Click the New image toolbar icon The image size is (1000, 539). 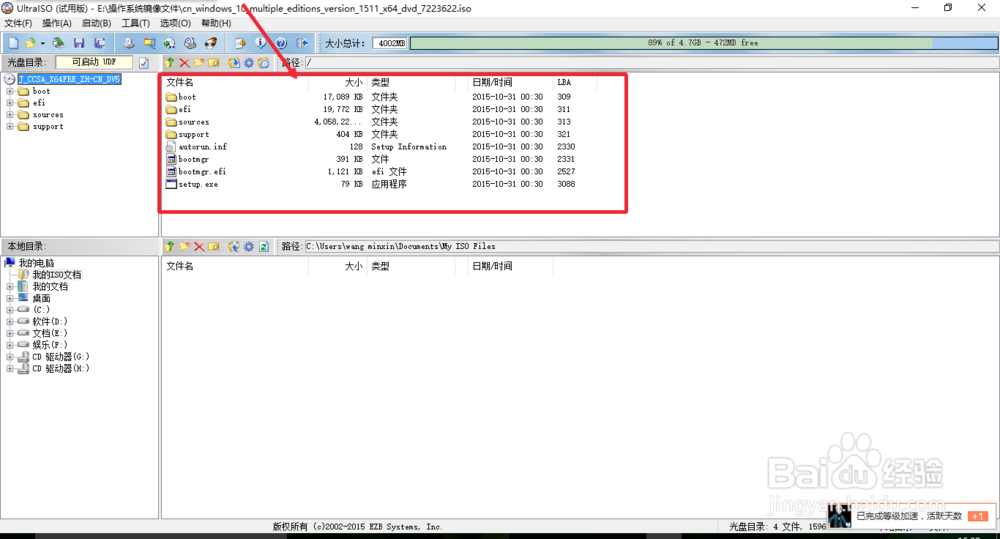pyautogui.click(x=13, y=43)
